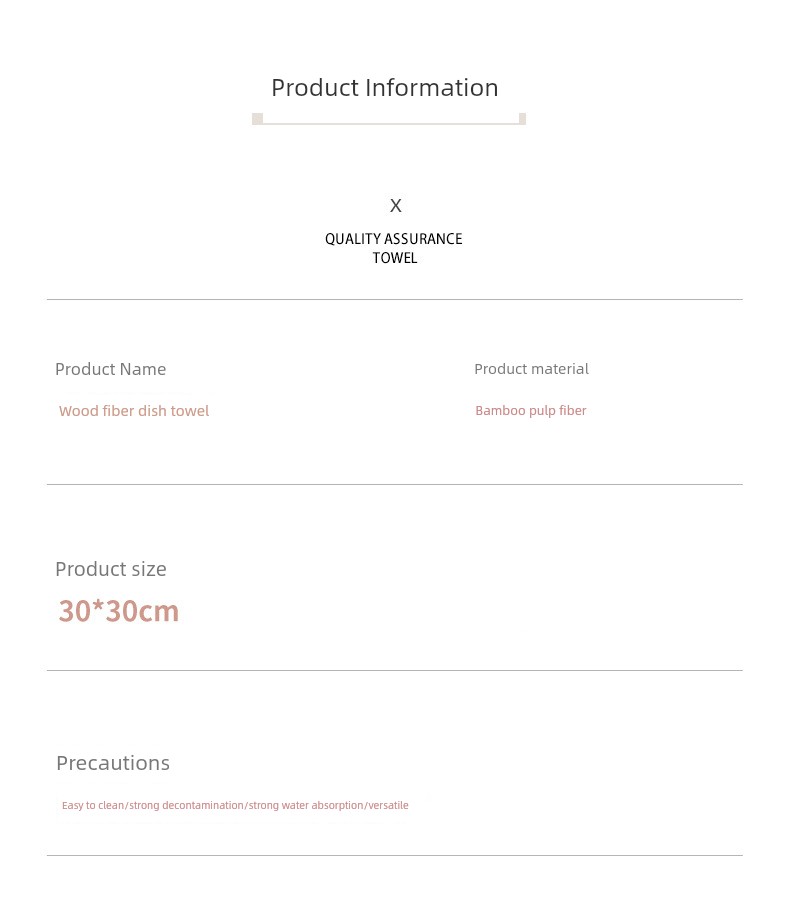The width and height of the screenshot is (790, 903).
Task: Click the X symbol above Quality Assurance
Action: [396, 206]
